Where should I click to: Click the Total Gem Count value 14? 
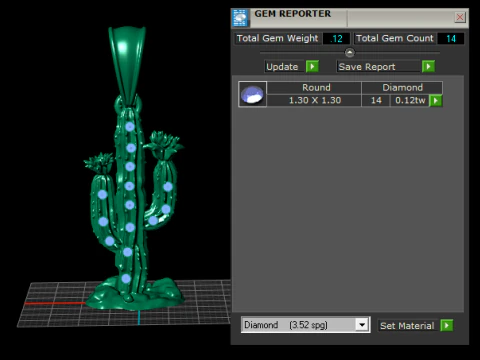coord(451,38)
